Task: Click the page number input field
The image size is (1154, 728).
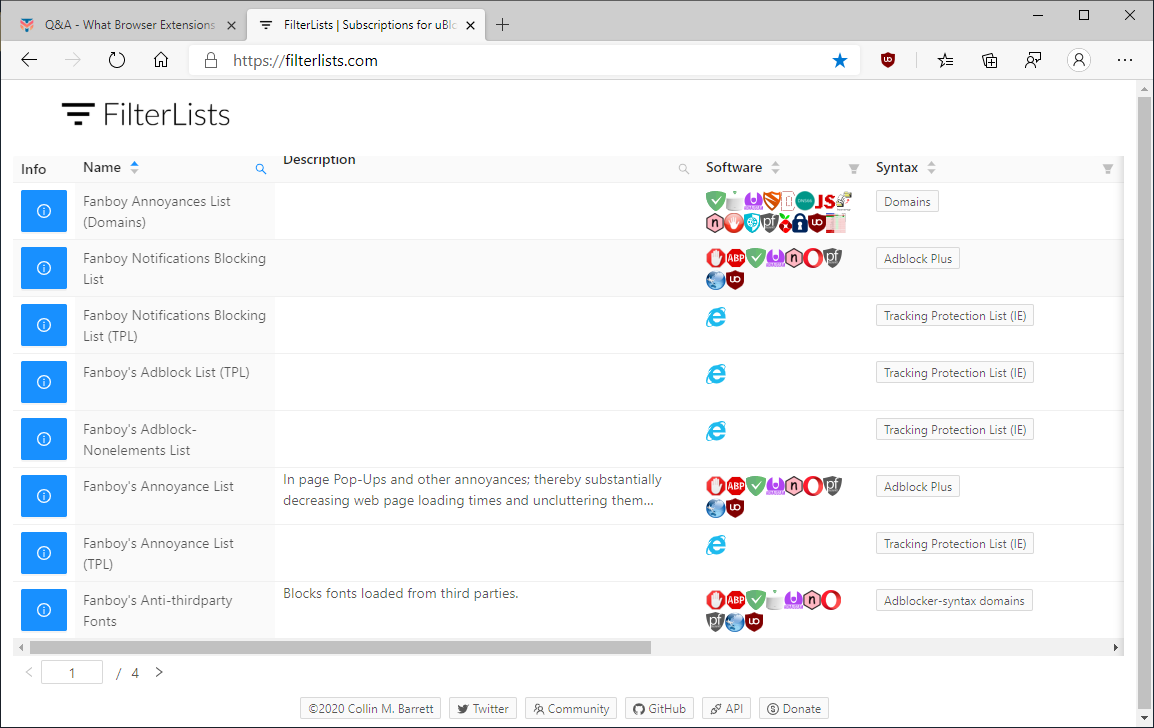Action: [x=72, y=672]
